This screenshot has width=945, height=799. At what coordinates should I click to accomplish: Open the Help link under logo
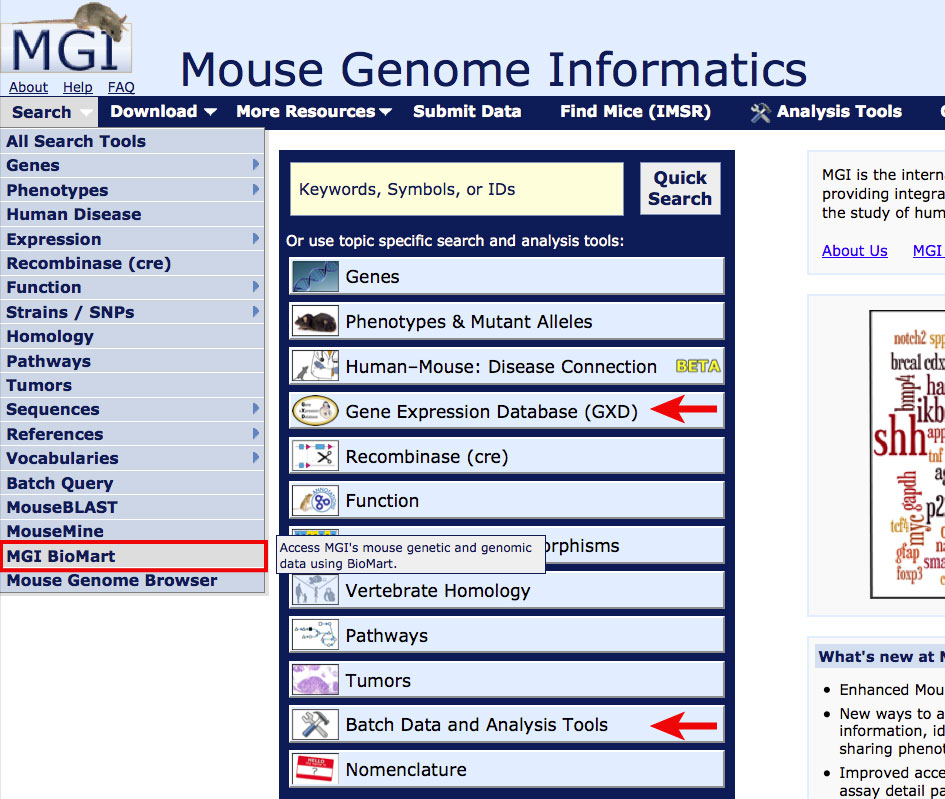coord(78,87)
